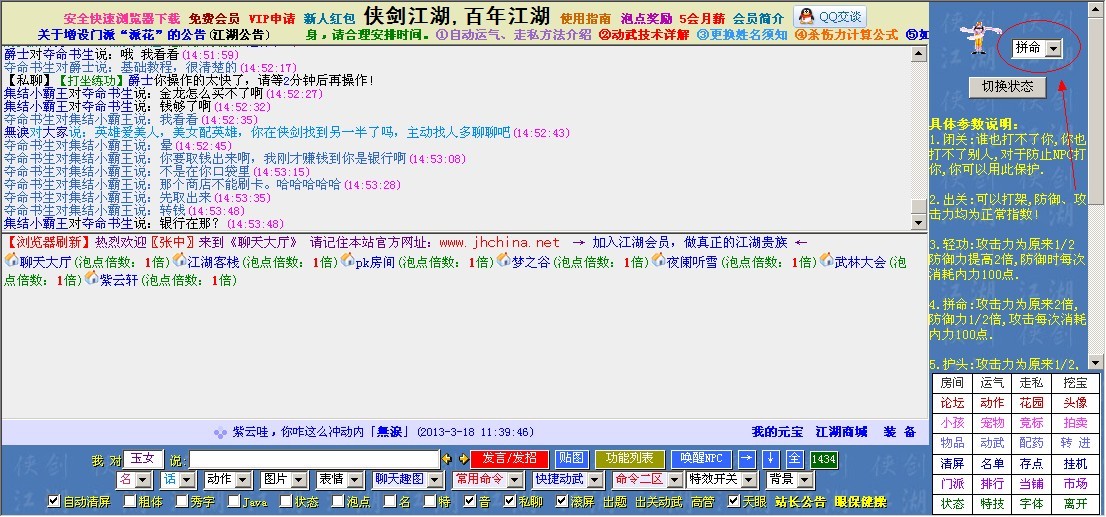Enable the 泡点 checkbox
This screenshot has width=1106, height=517.
click(x=337, y=501)
